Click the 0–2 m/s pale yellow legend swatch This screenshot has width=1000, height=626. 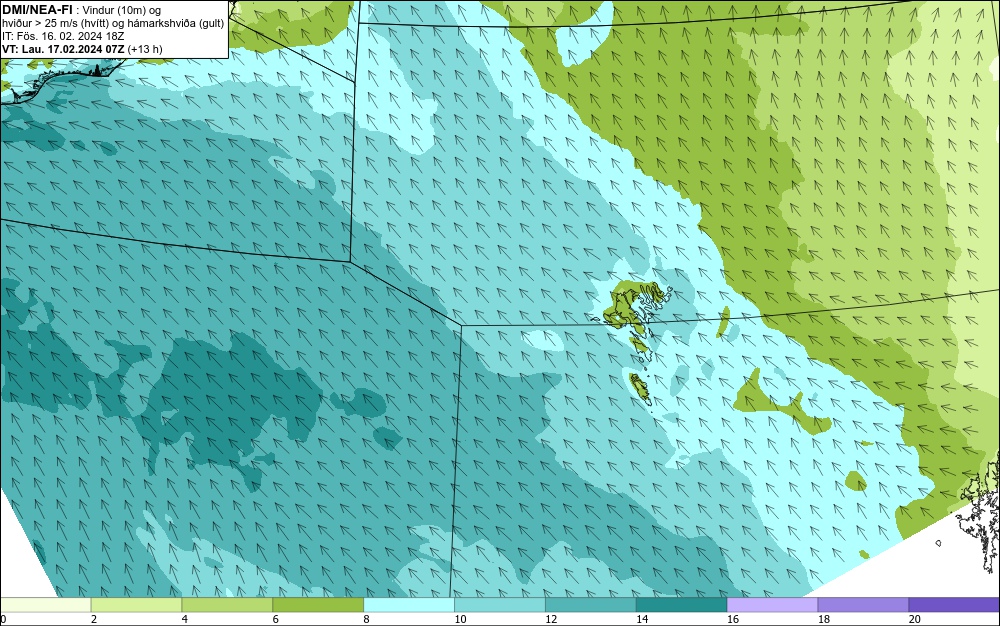pyautogui.click(x=46, y=604)
